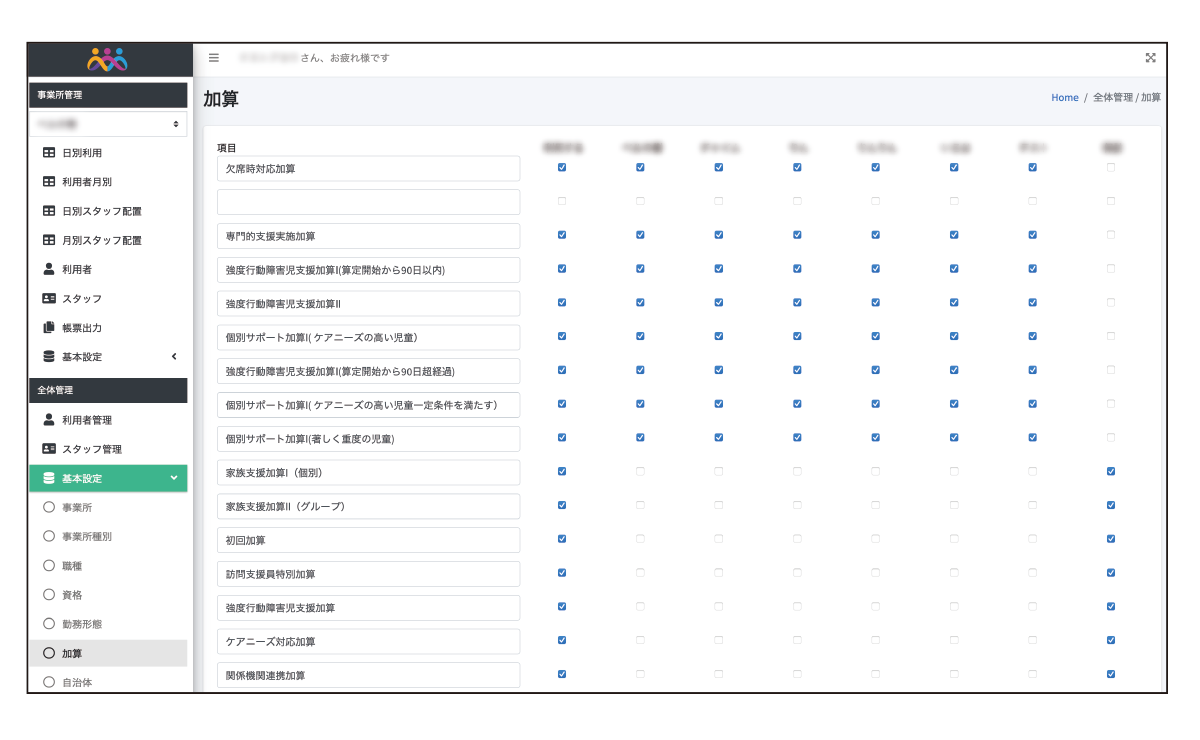
Task: Expand upper 基本設定 via left chevron
Action: (x=174, y=356)
